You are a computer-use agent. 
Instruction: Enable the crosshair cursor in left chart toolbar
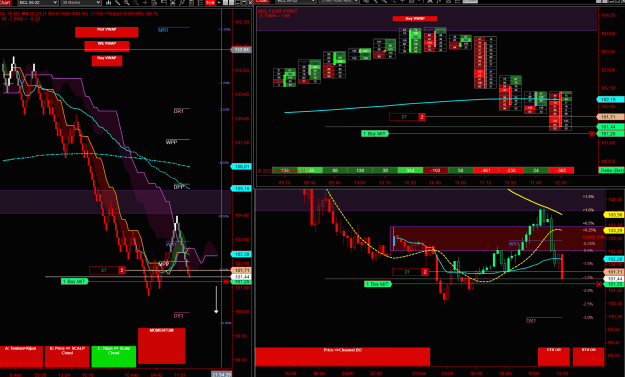click(145, 2)
